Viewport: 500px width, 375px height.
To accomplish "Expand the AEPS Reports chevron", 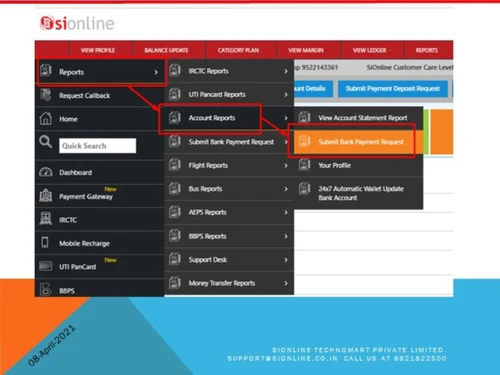I will pos(286,212).
